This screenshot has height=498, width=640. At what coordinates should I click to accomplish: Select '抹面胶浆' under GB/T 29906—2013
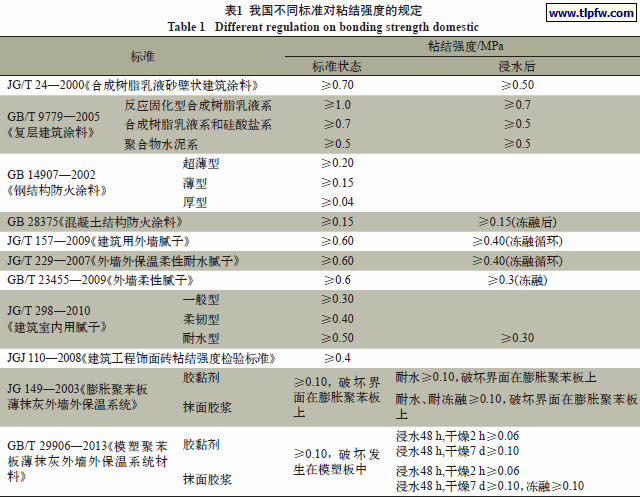coord(207,479)
